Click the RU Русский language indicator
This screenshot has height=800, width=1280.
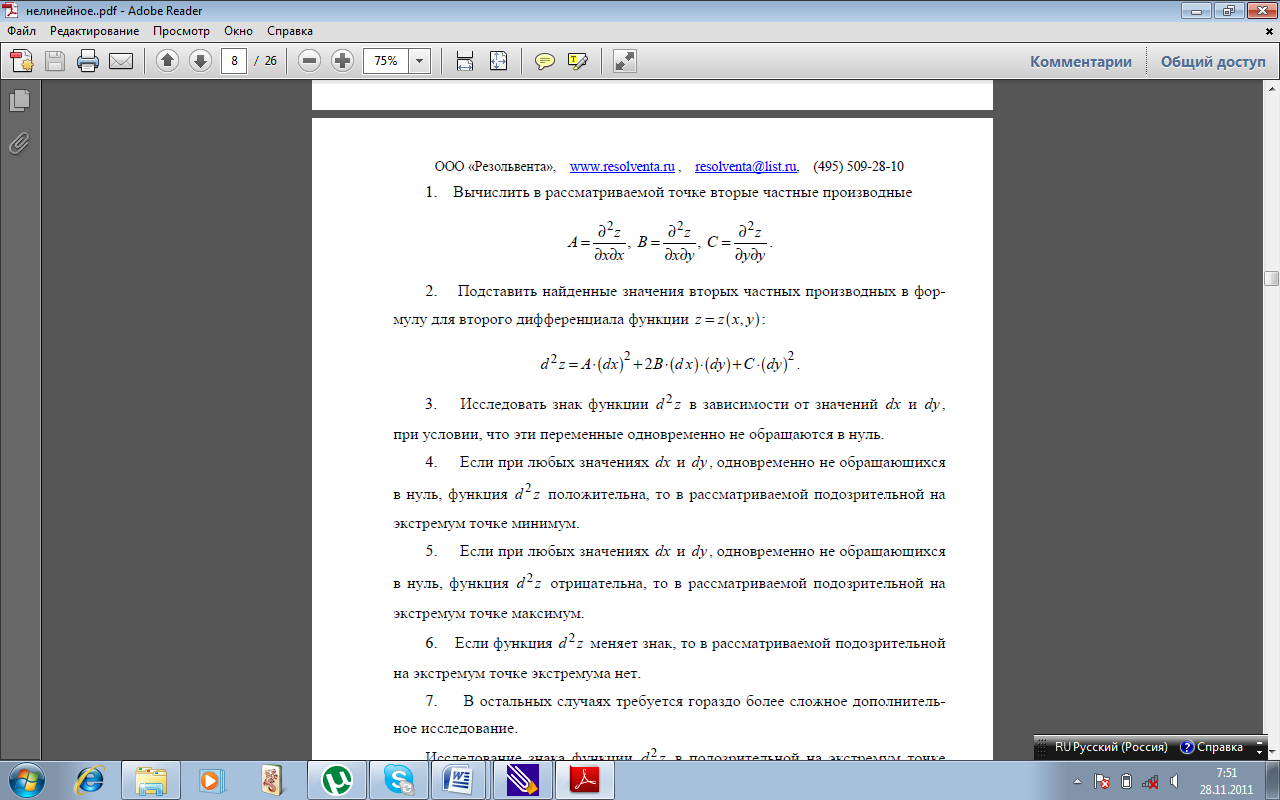coord(1111,747)
